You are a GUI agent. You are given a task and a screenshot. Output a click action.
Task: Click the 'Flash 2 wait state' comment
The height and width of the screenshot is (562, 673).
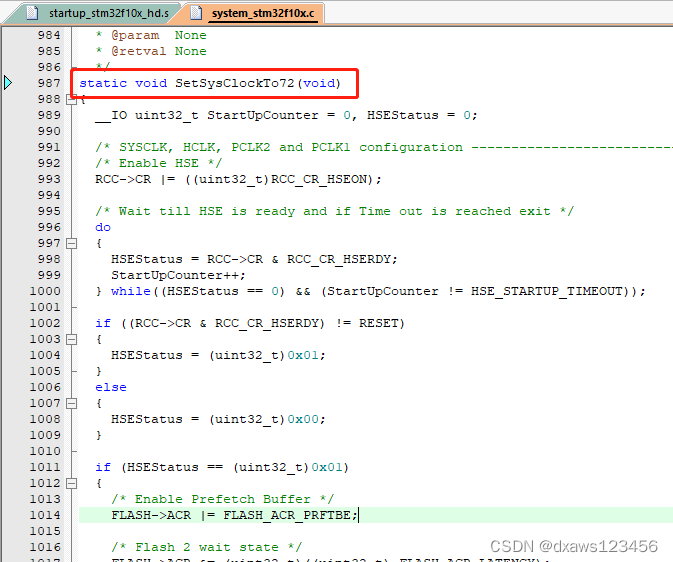click(206, 547)
